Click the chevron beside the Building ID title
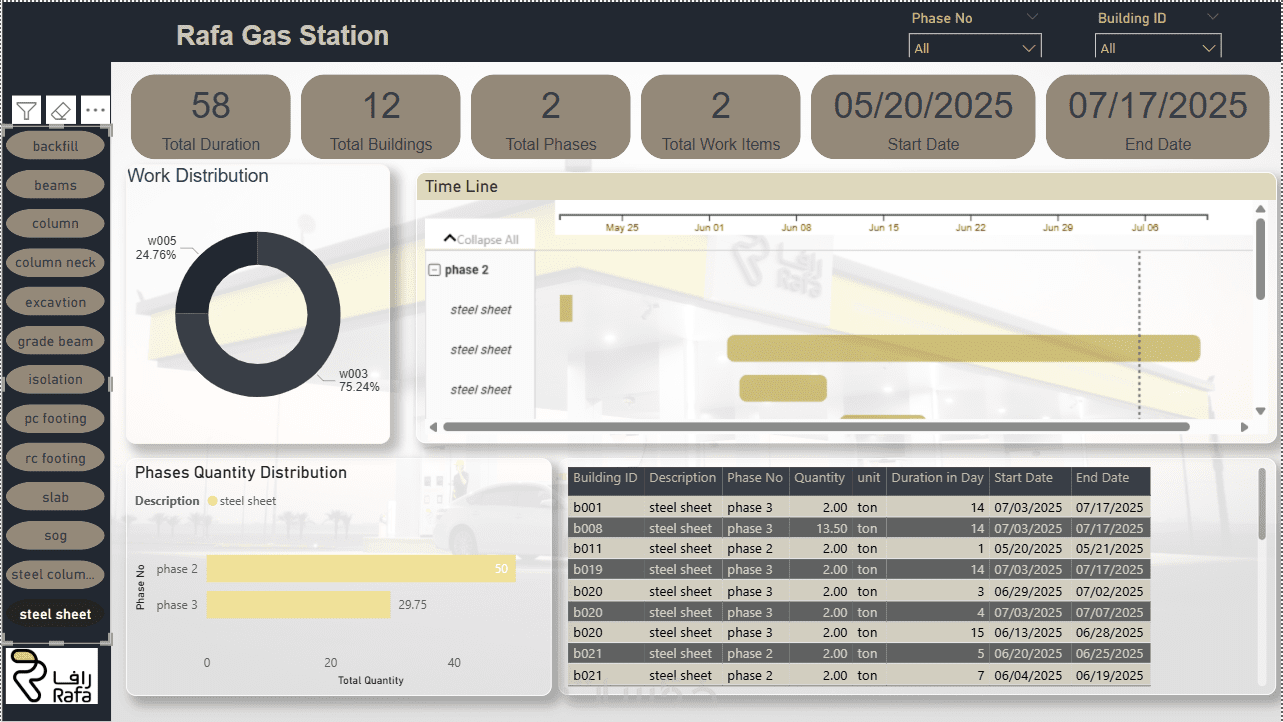The image size is (1283, 722). [1213, 18]
